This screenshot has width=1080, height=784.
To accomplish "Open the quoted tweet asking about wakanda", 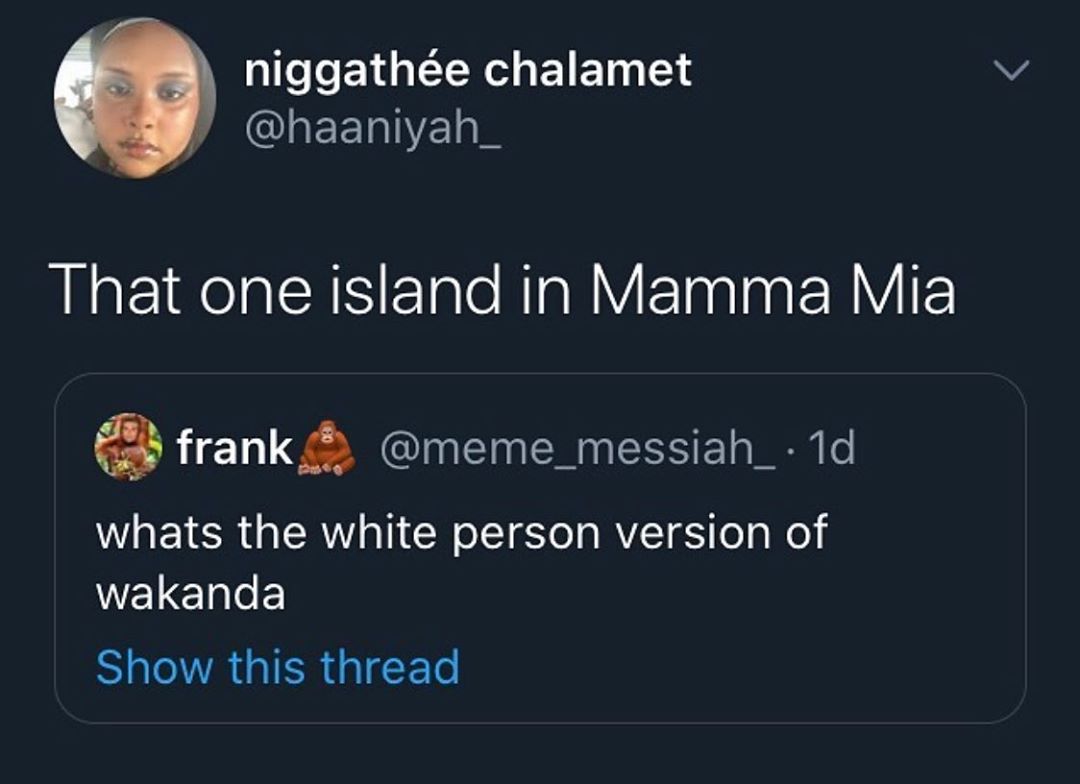I will (540, 560).
